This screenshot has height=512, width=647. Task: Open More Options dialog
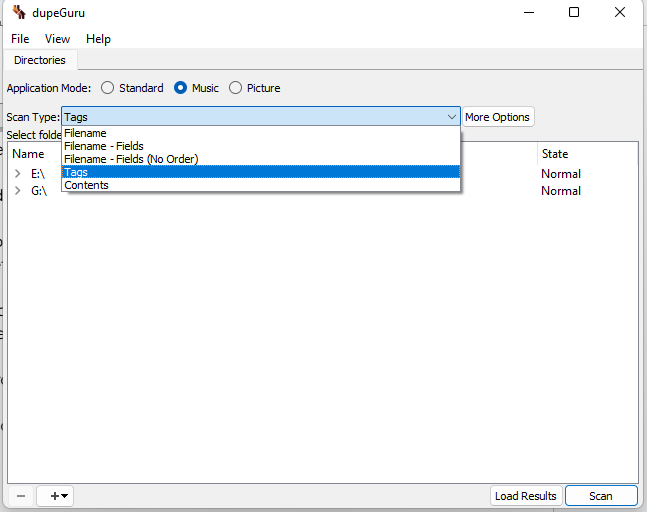(498, 117)
